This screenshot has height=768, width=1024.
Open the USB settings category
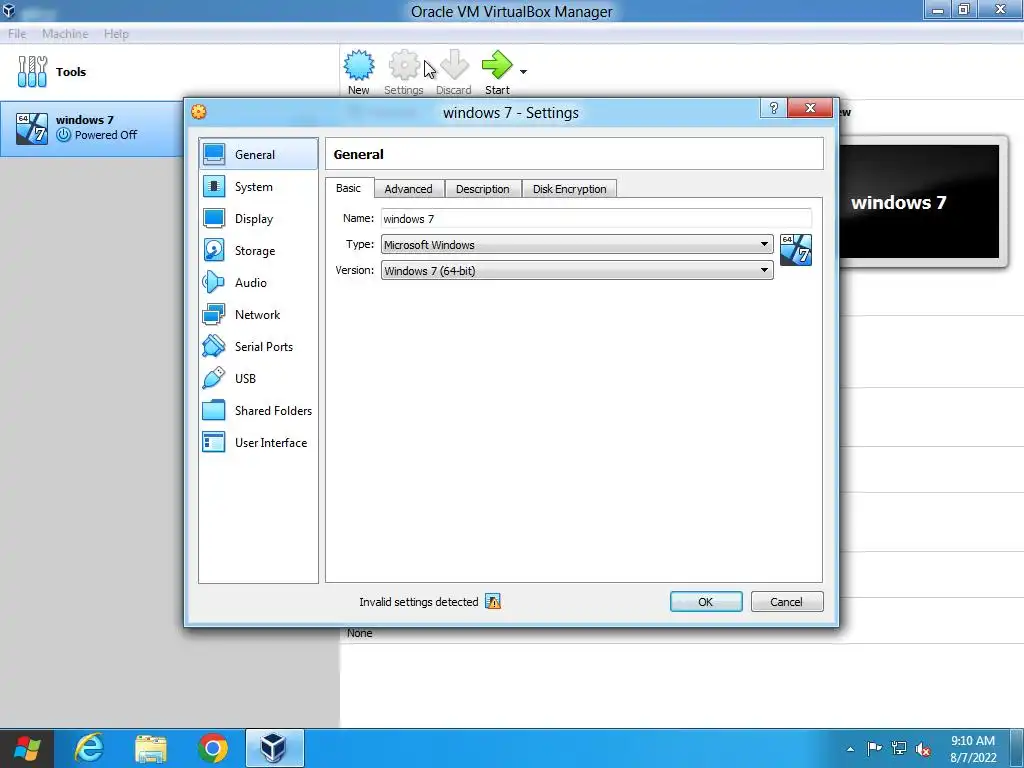pyautogui.click(x=258, y=379)
